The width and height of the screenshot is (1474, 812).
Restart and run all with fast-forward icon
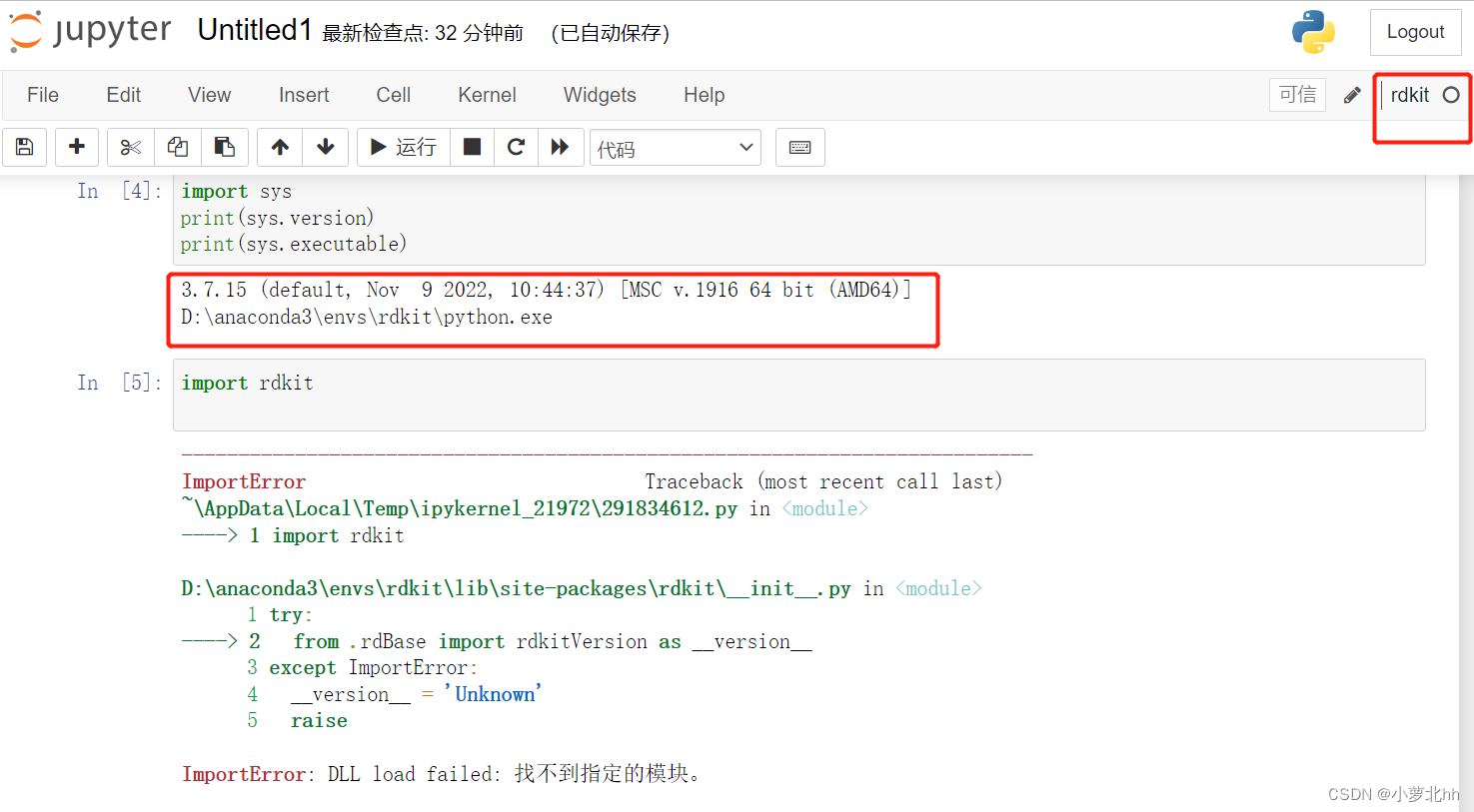pos(561,147)
